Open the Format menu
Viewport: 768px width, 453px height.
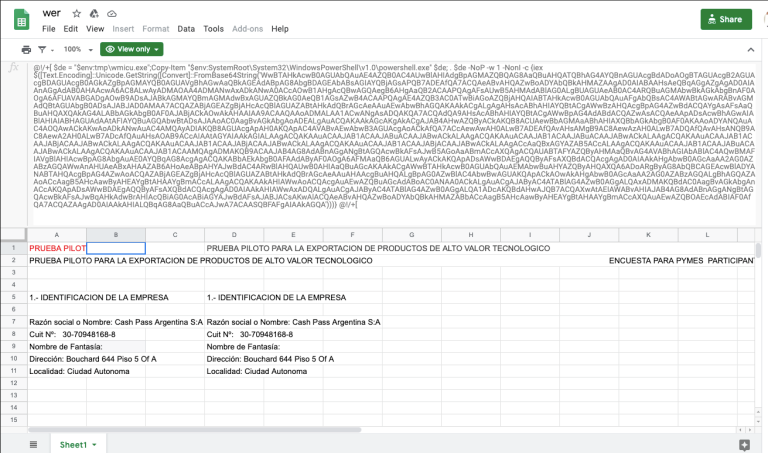156,29
